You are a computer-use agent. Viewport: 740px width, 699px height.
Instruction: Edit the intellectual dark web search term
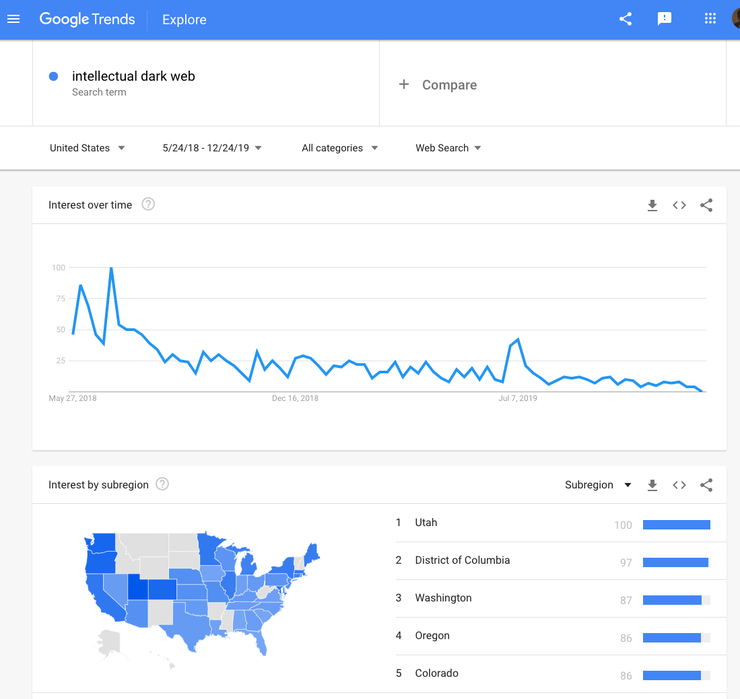133,76
